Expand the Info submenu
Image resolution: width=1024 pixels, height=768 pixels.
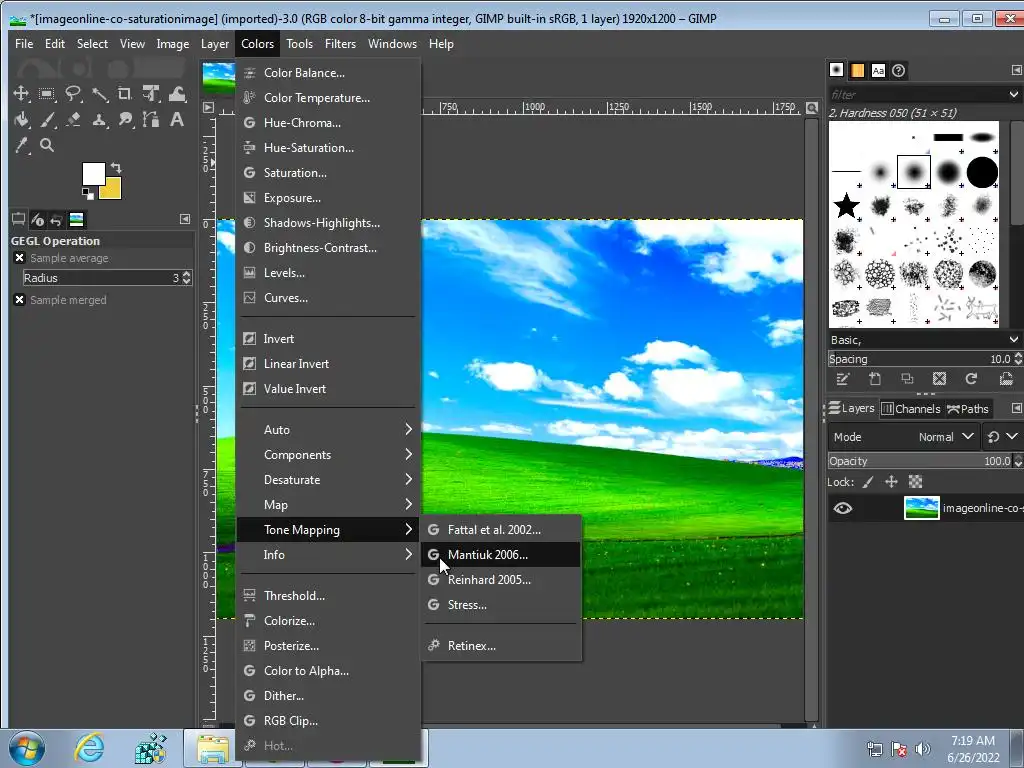click(328, 554)
